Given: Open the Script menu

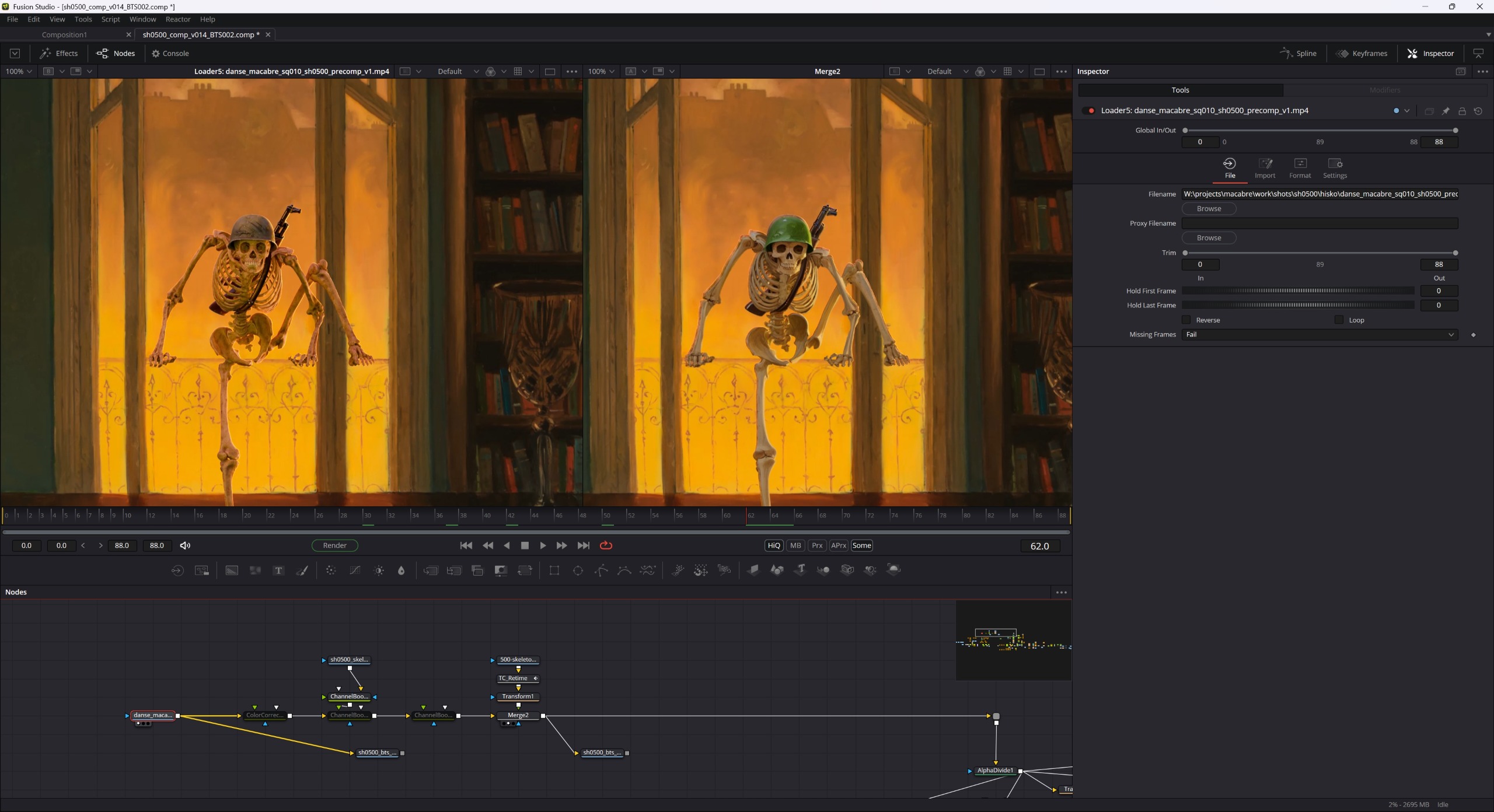Looking at the screenshot, I should (x=110, y=19).
